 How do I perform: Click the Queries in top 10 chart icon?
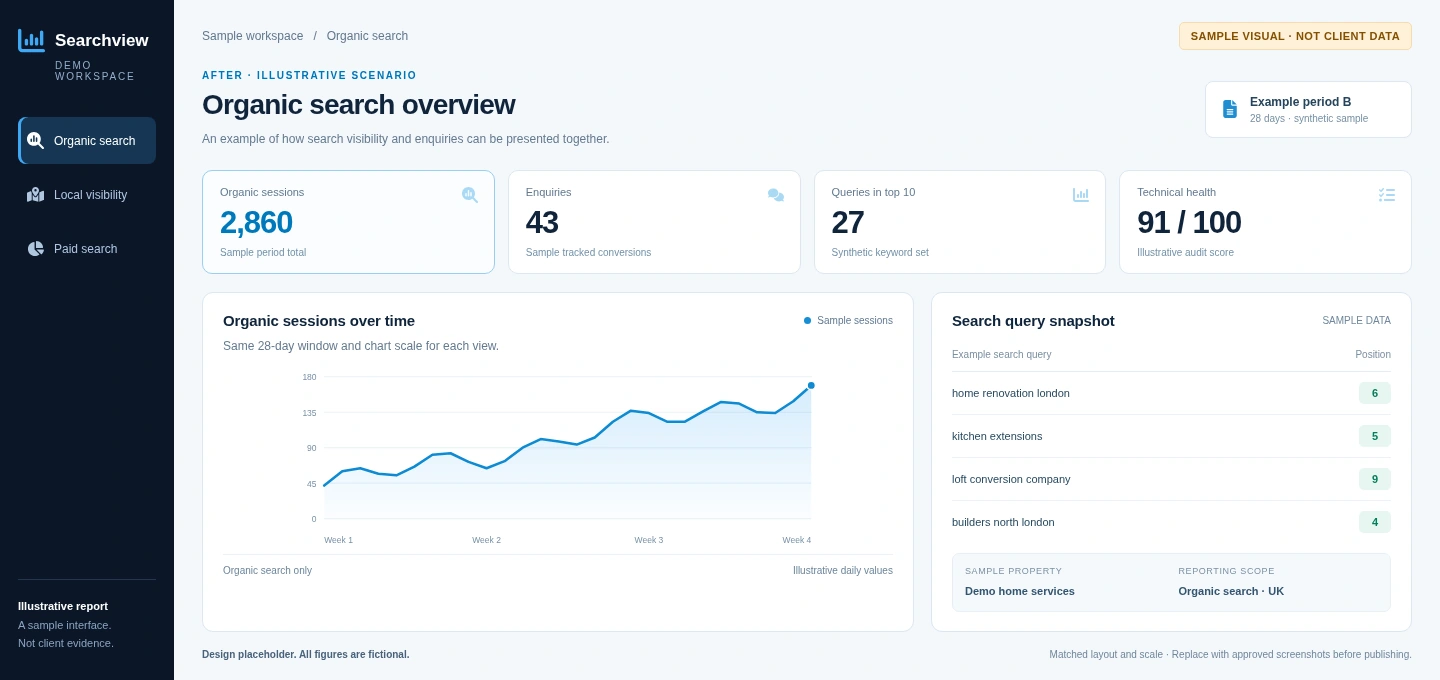[x=1081, y=195]
